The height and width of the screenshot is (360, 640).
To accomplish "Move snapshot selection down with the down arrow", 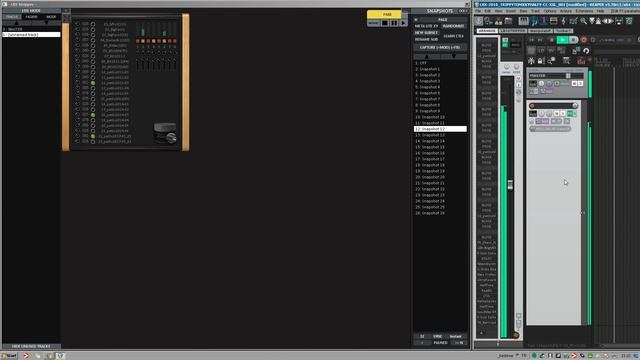I will coord(453,57).
